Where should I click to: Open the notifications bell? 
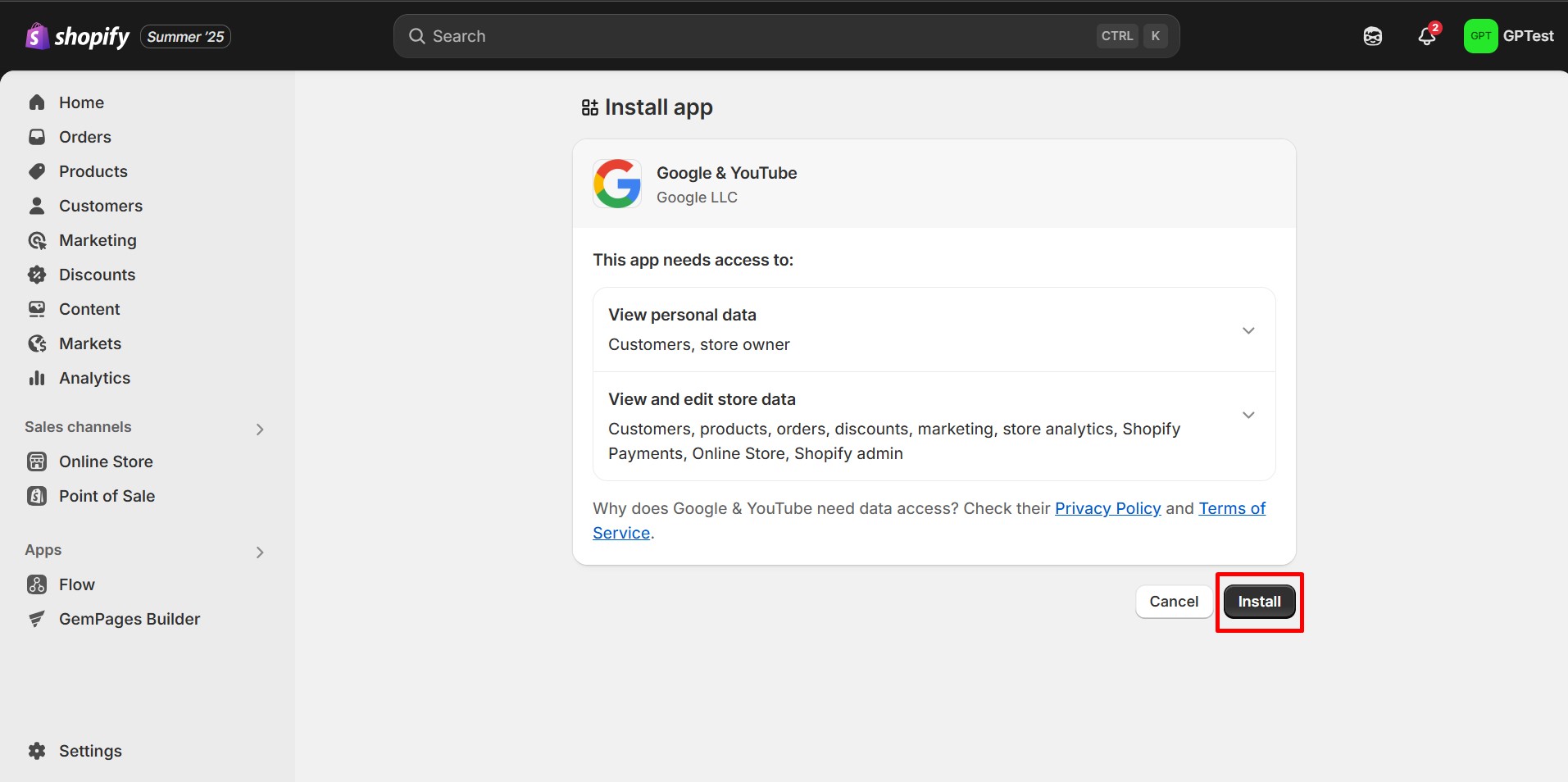[1427, 36]
